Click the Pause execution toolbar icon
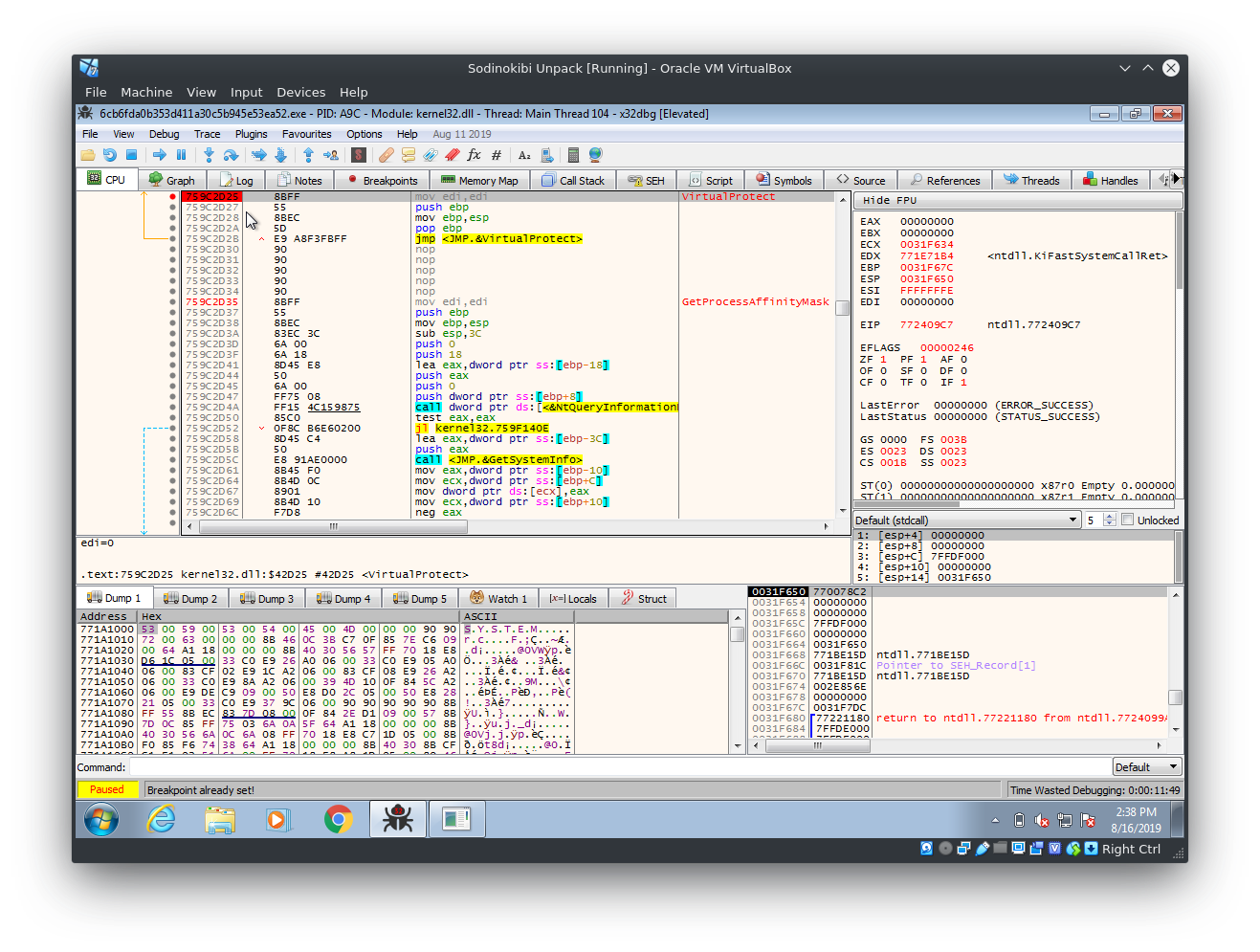The image size is (1260, 952). coord(181,155)
